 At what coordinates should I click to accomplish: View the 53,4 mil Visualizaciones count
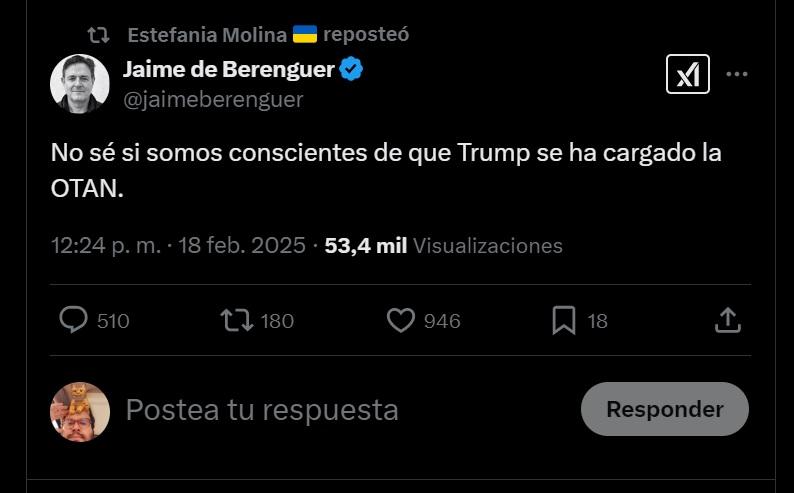443,246
